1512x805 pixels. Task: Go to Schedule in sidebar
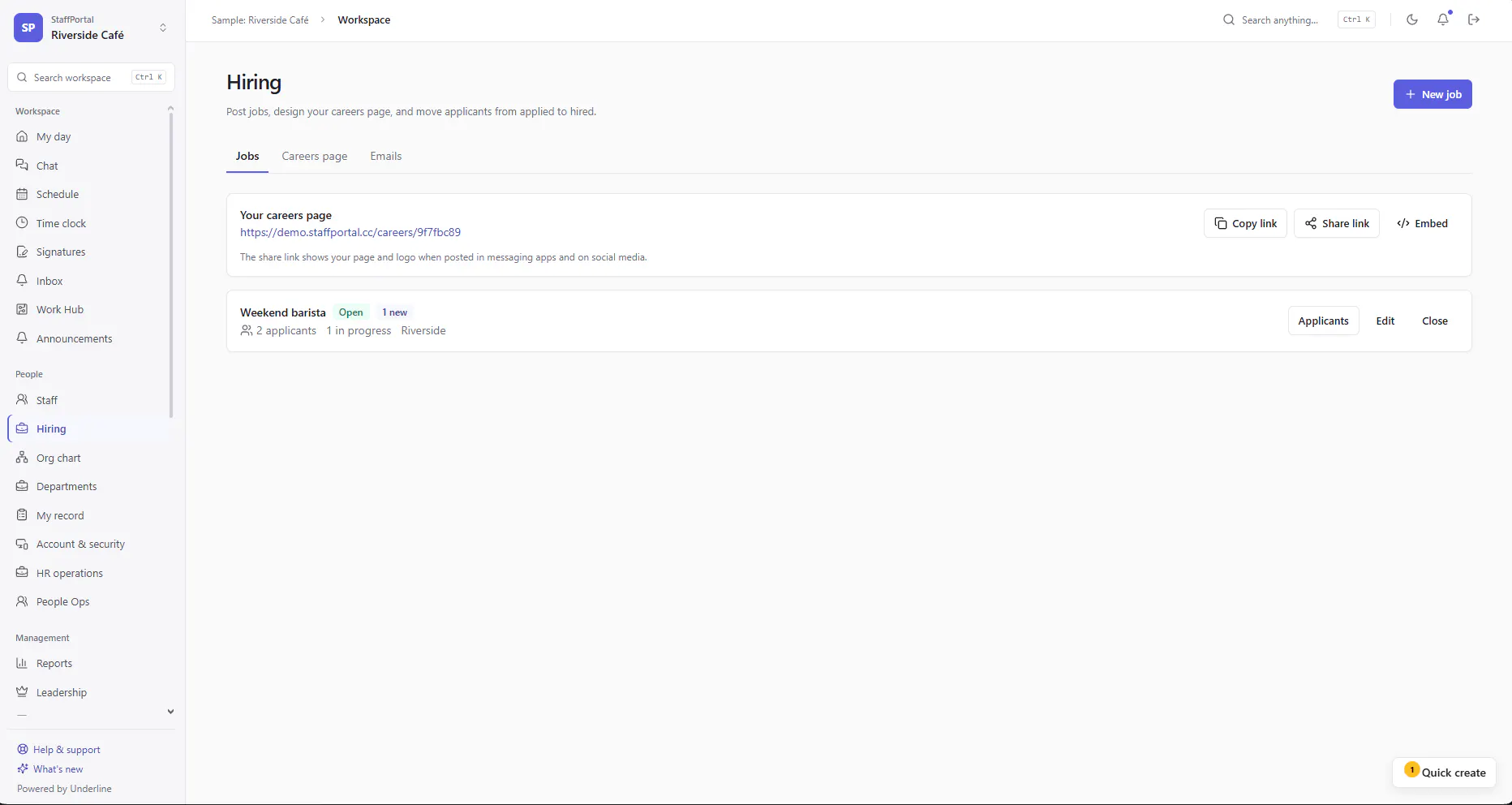click(89, 194)
